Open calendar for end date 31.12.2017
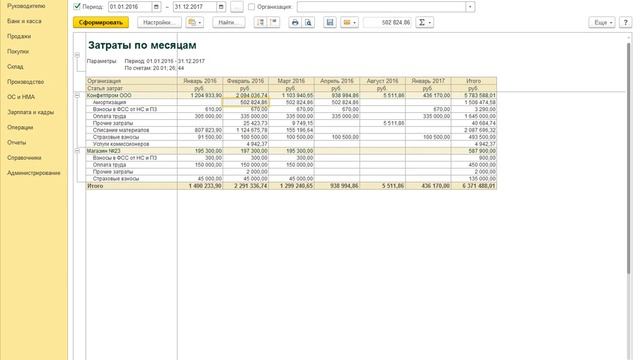 (x=221, y=7)
